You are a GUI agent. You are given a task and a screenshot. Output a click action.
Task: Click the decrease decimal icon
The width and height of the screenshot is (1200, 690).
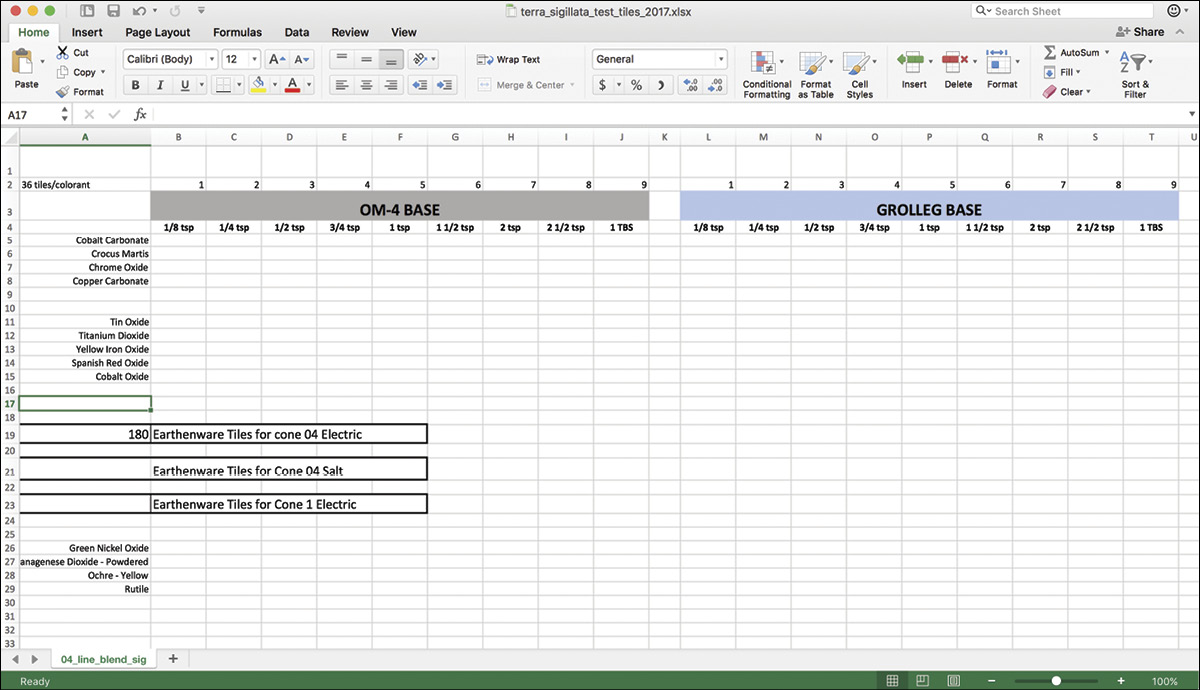pos(716,85)
